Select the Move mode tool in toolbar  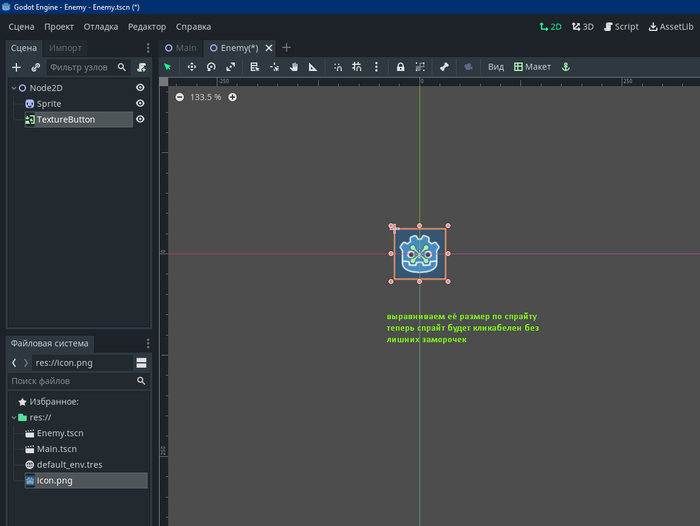click(x=192, y=67)
